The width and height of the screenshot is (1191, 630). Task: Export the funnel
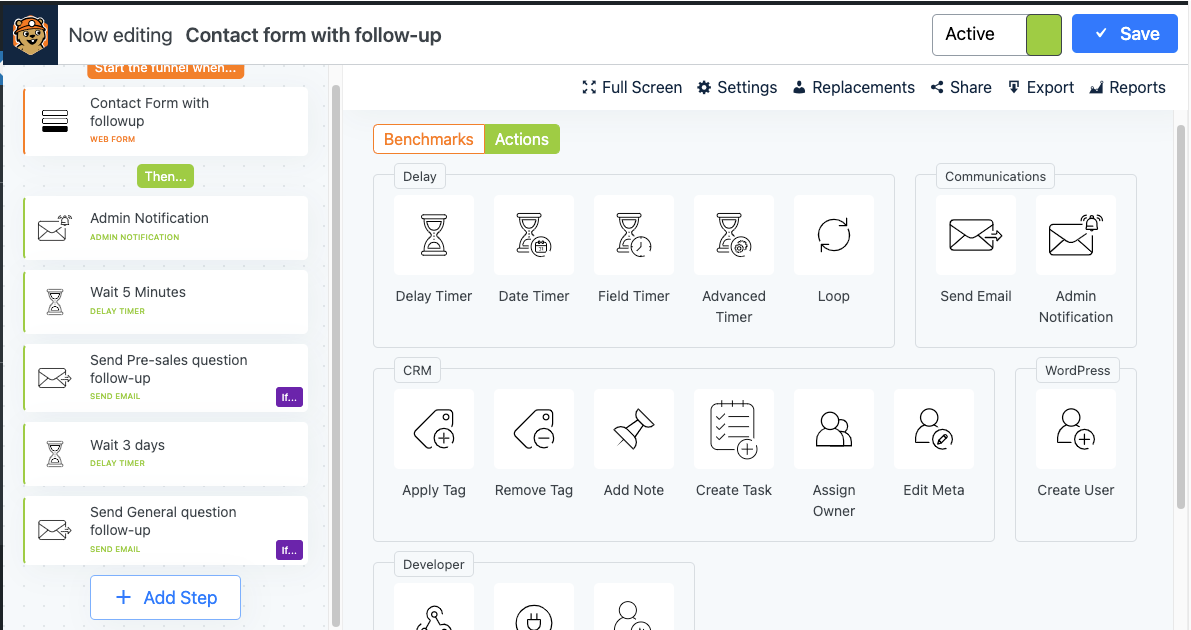pos(1041,87)
